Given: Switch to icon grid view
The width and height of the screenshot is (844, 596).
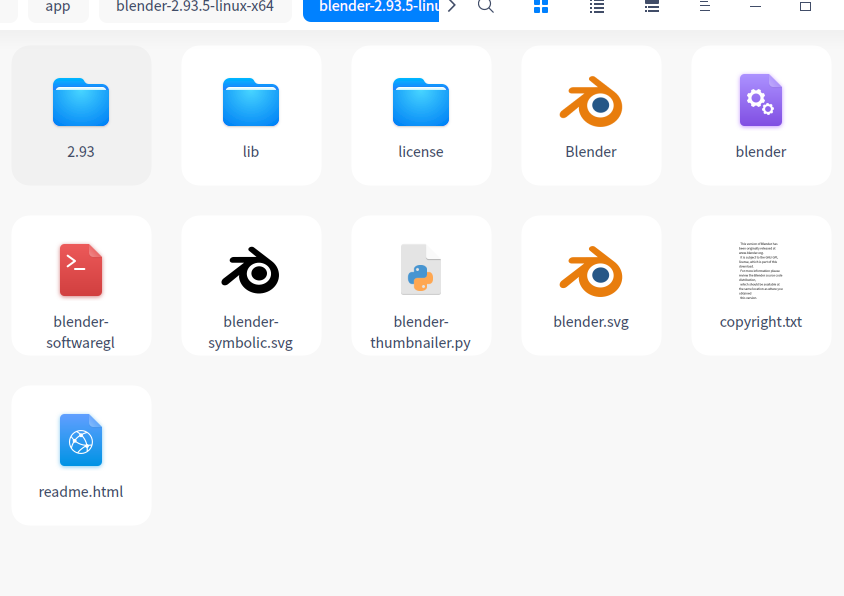Looking at the screenshot, I should coord(541,6).
